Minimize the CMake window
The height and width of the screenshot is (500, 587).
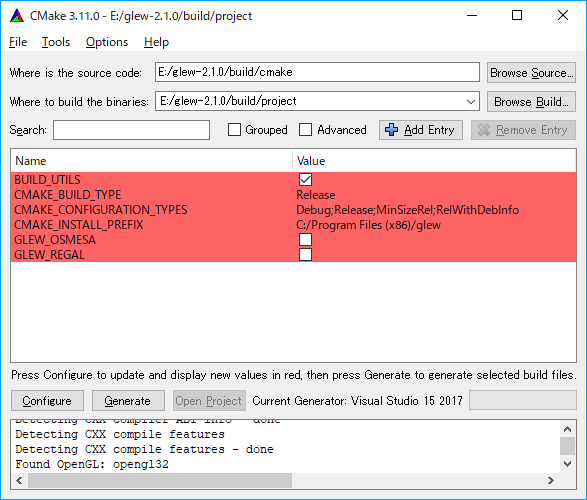tap(472, 16)
